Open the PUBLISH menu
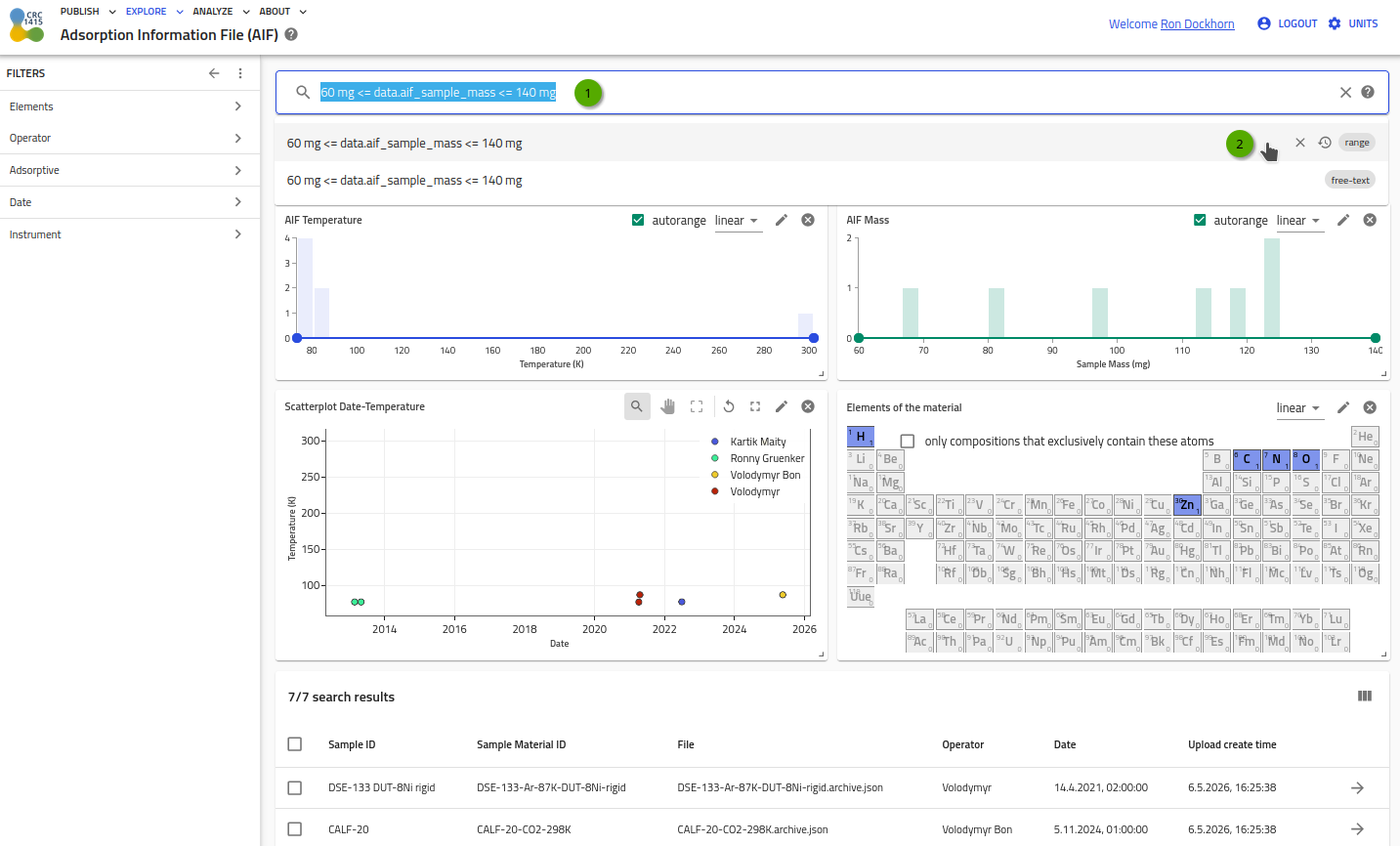1400x846 pixels. pos(88,12)
